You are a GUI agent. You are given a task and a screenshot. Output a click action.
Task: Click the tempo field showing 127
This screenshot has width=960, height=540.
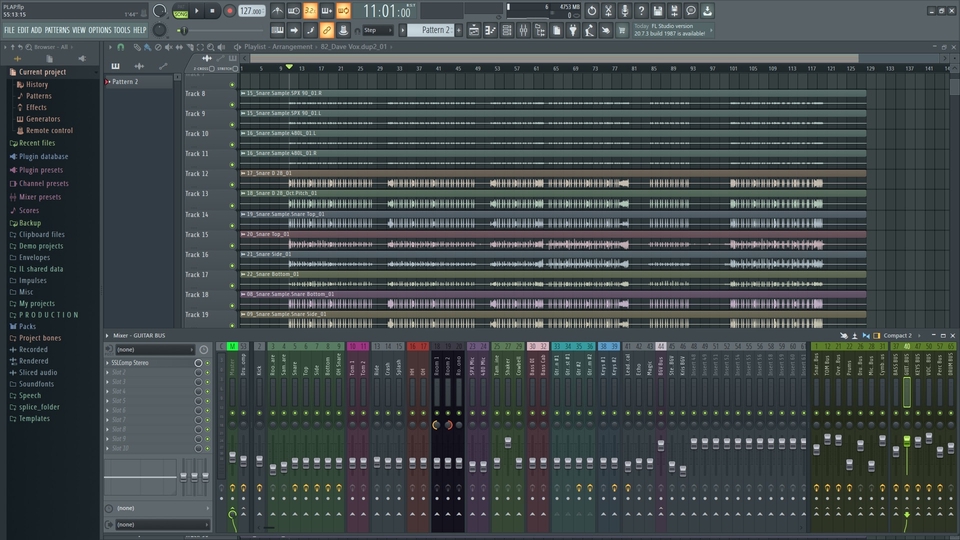251,11
